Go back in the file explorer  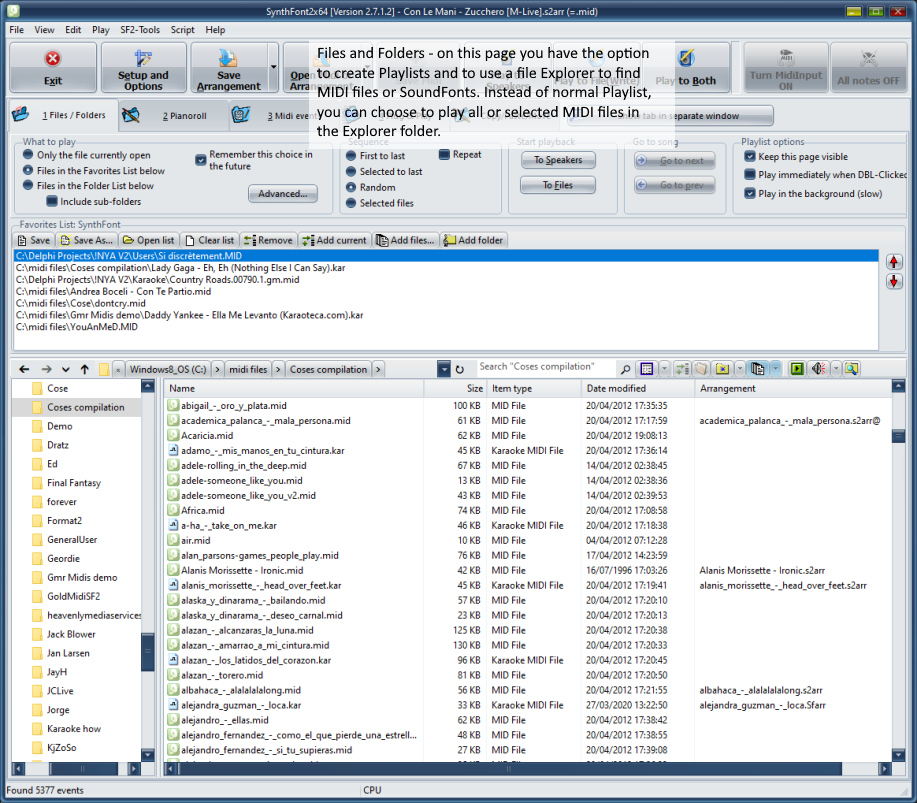pyautogui.click(x=24, y=369)
